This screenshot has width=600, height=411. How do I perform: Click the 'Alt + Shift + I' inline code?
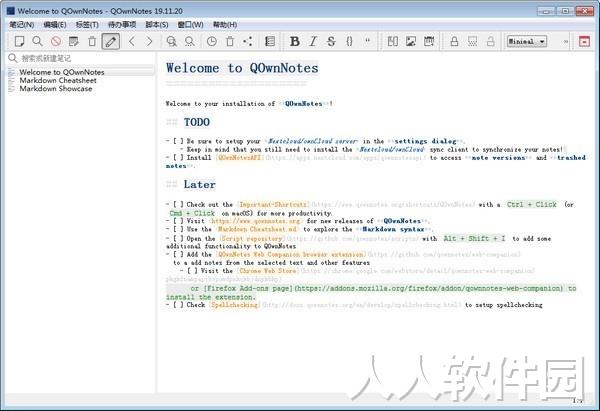(x=474, y=238)
